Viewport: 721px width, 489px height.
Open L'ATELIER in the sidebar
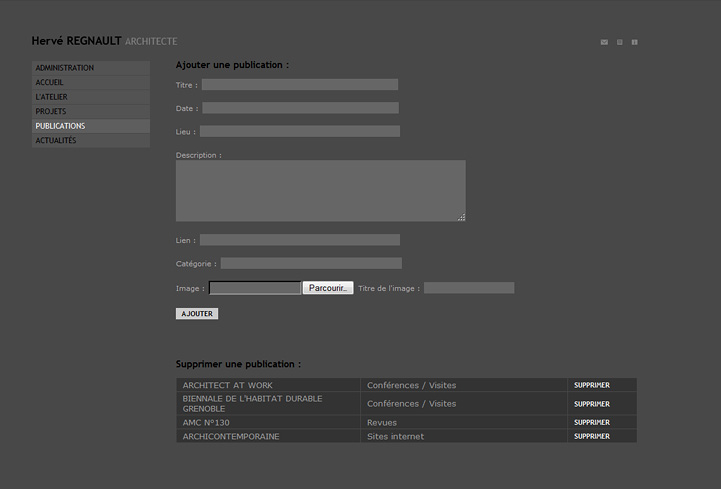[x=91, y=97]
